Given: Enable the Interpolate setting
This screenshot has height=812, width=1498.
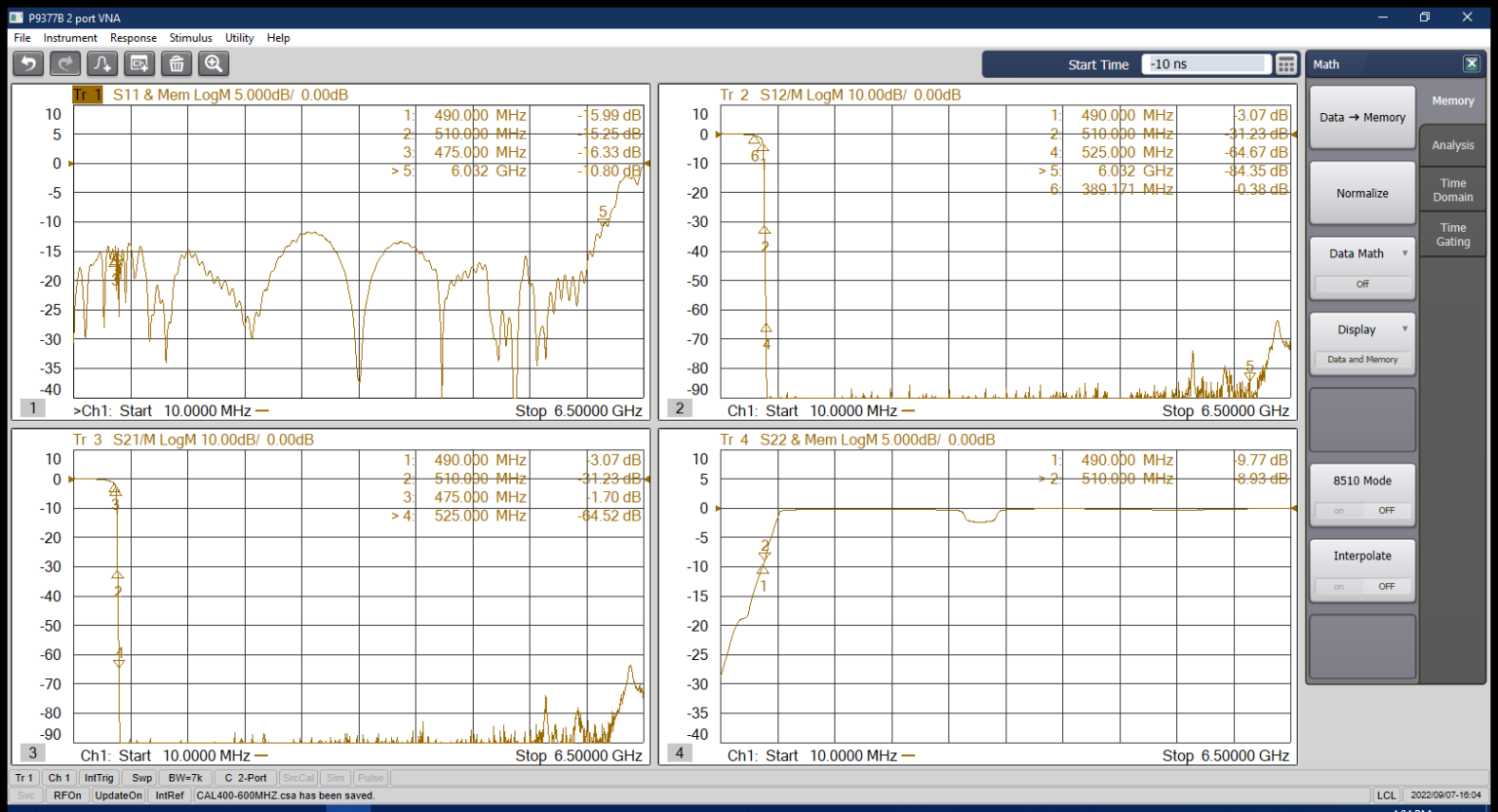Looking at the screenshot, I should click(x=1337, y=586).
